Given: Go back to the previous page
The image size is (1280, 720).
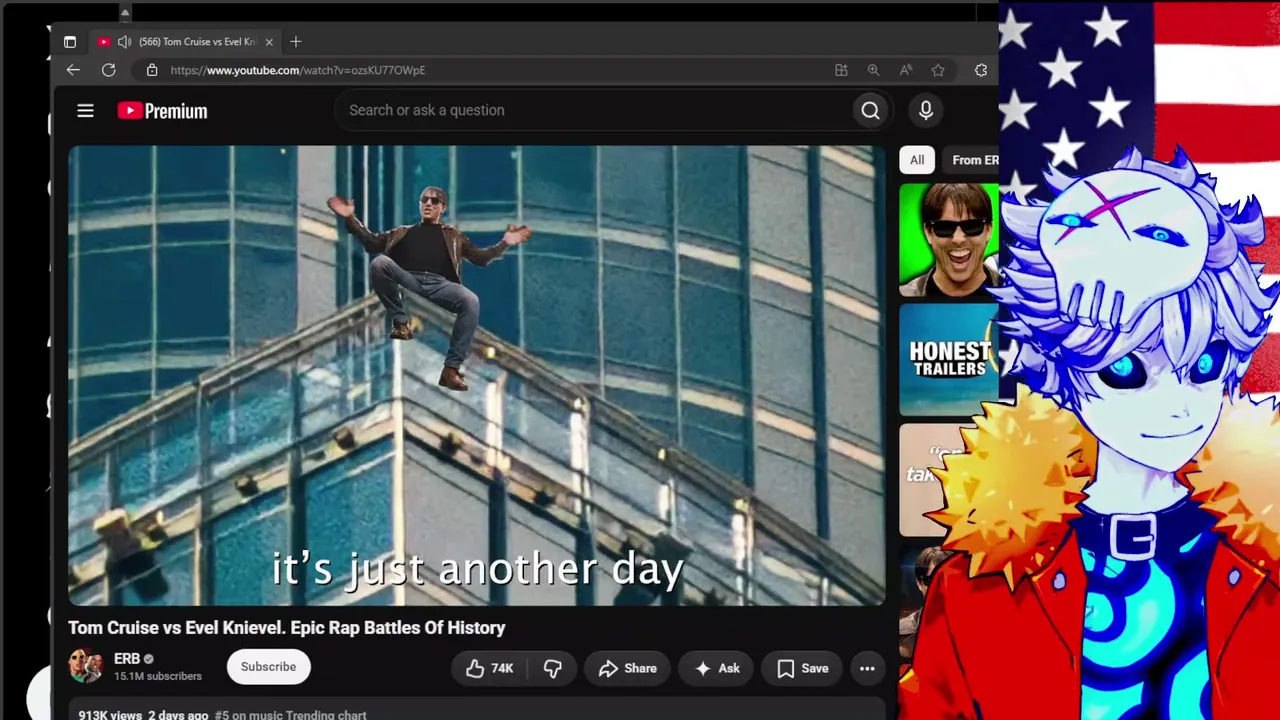Looking at the screenshot, I should tap(73, 70).
